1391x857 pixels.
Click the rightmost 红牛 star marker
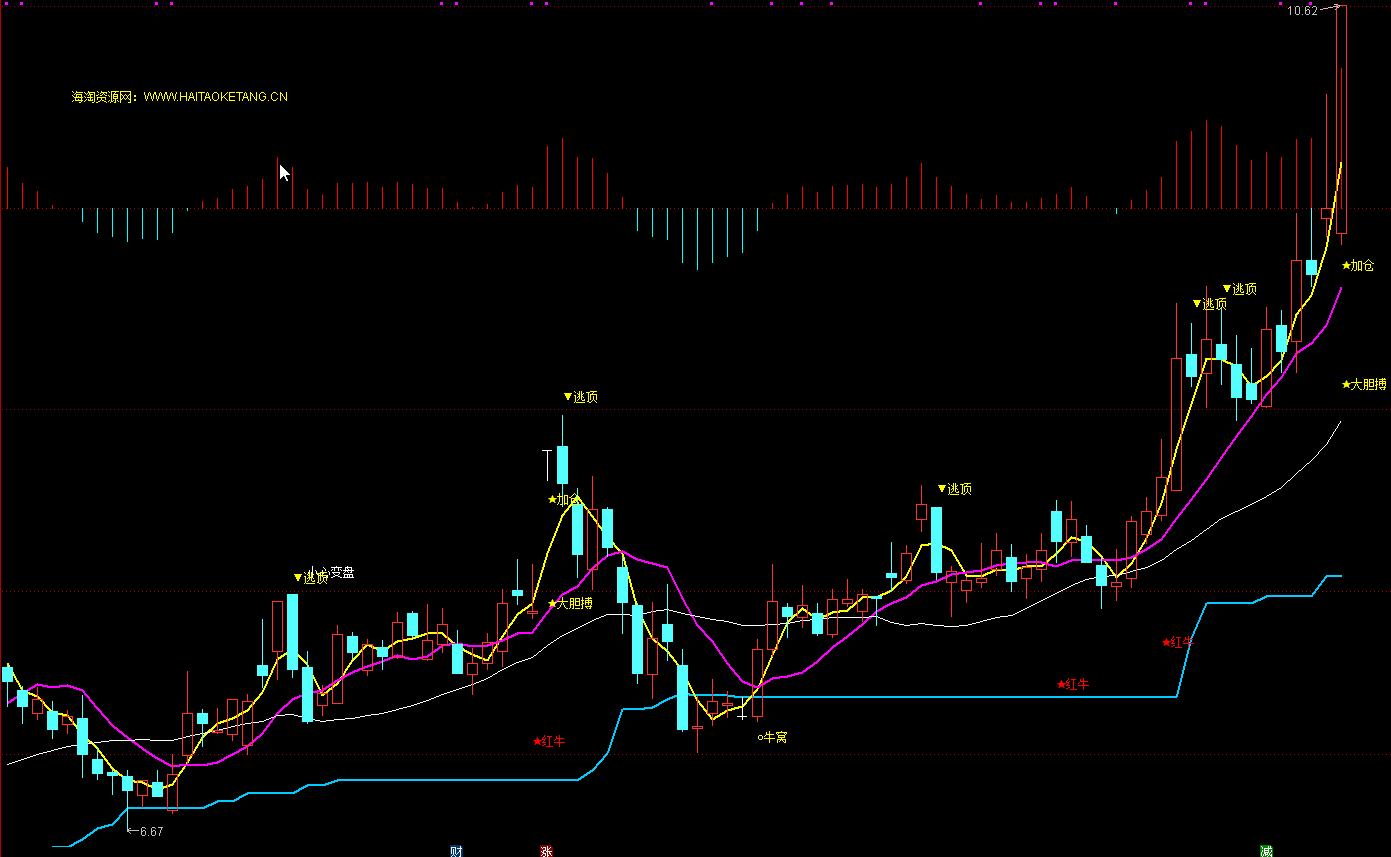1177,642
